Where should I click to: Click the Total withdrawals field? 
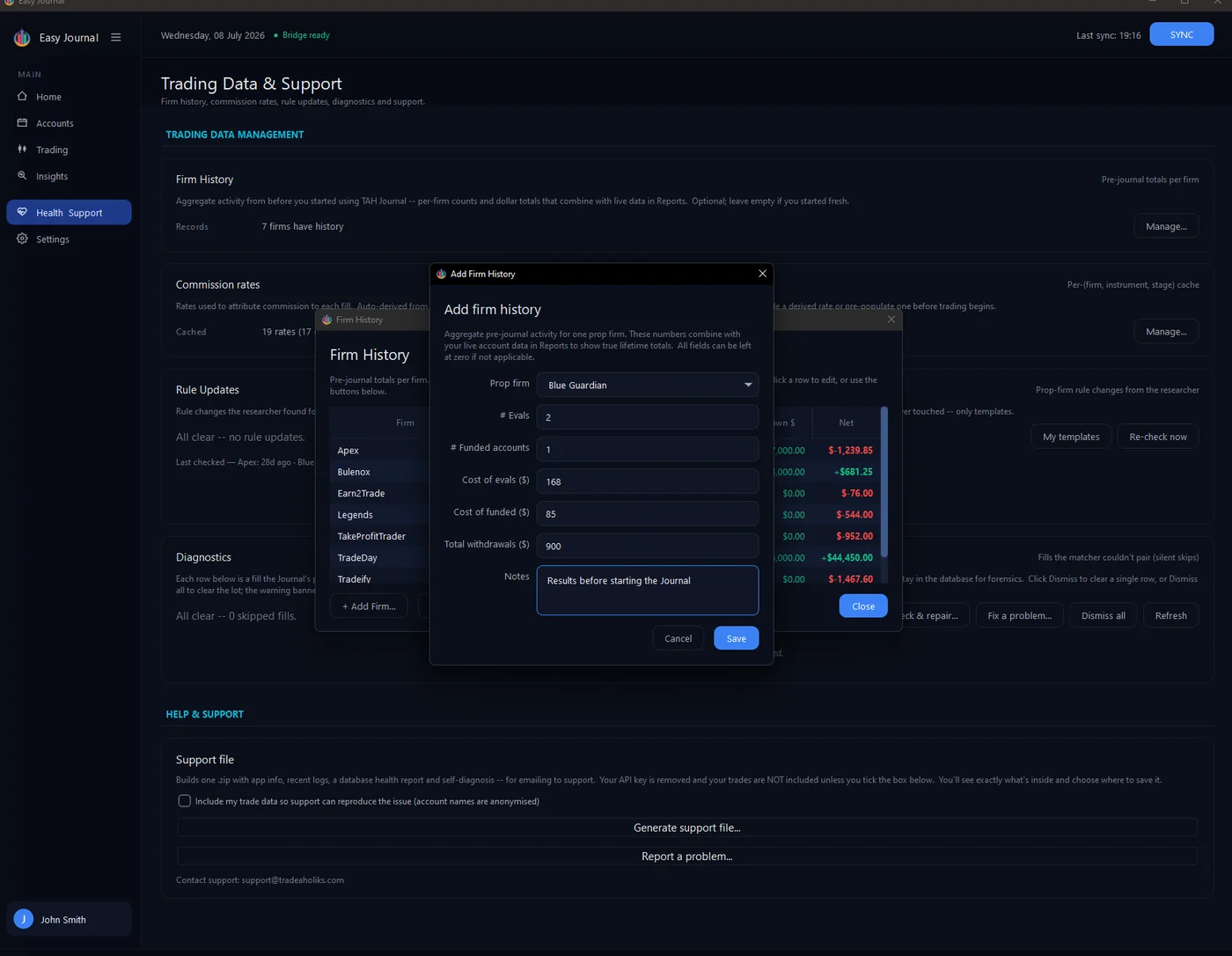(x=648, y=546)
